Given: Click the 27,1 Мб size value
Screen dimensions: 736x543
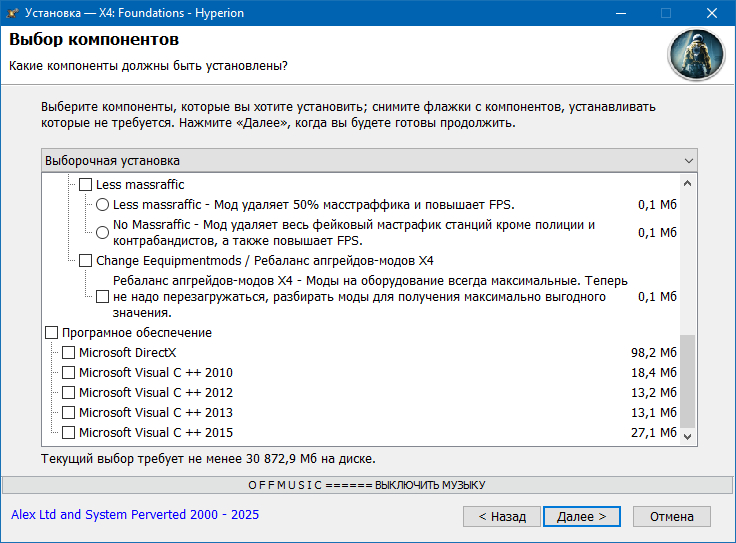Looking at the screenshot, I should [654, 432].
